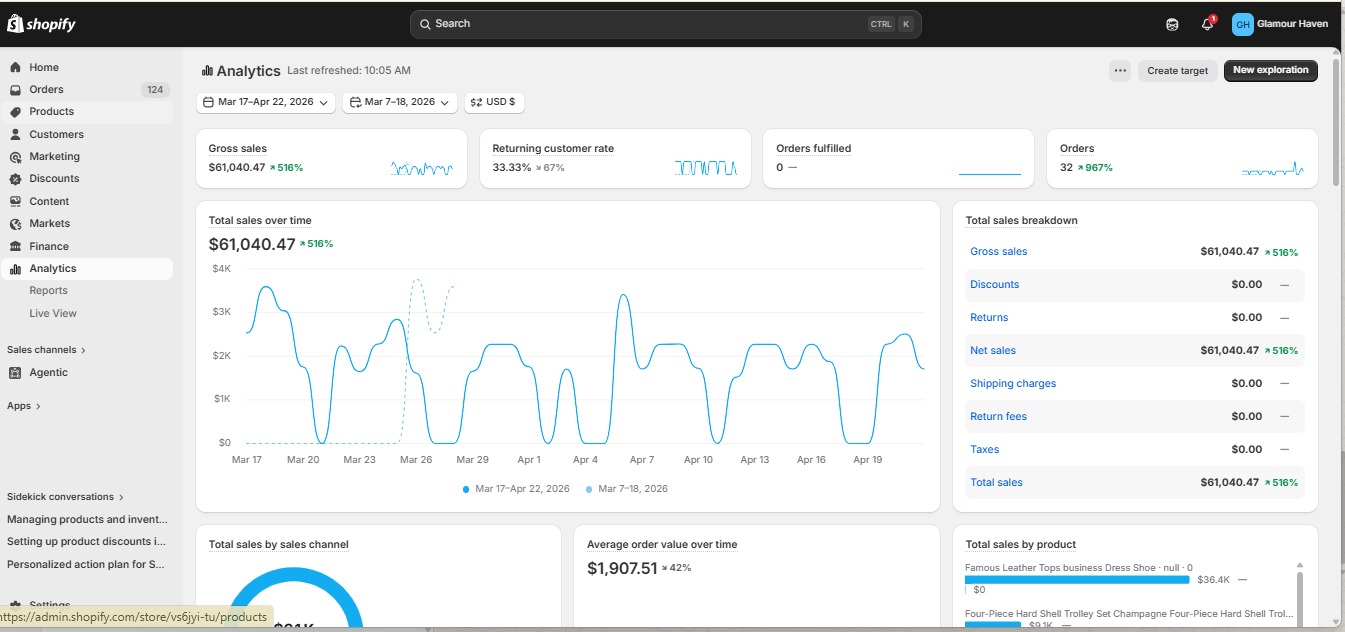This screenshot has height=632, width=1345.
Task: Click the Agentic channel icon
Action: tap(15, 373)
